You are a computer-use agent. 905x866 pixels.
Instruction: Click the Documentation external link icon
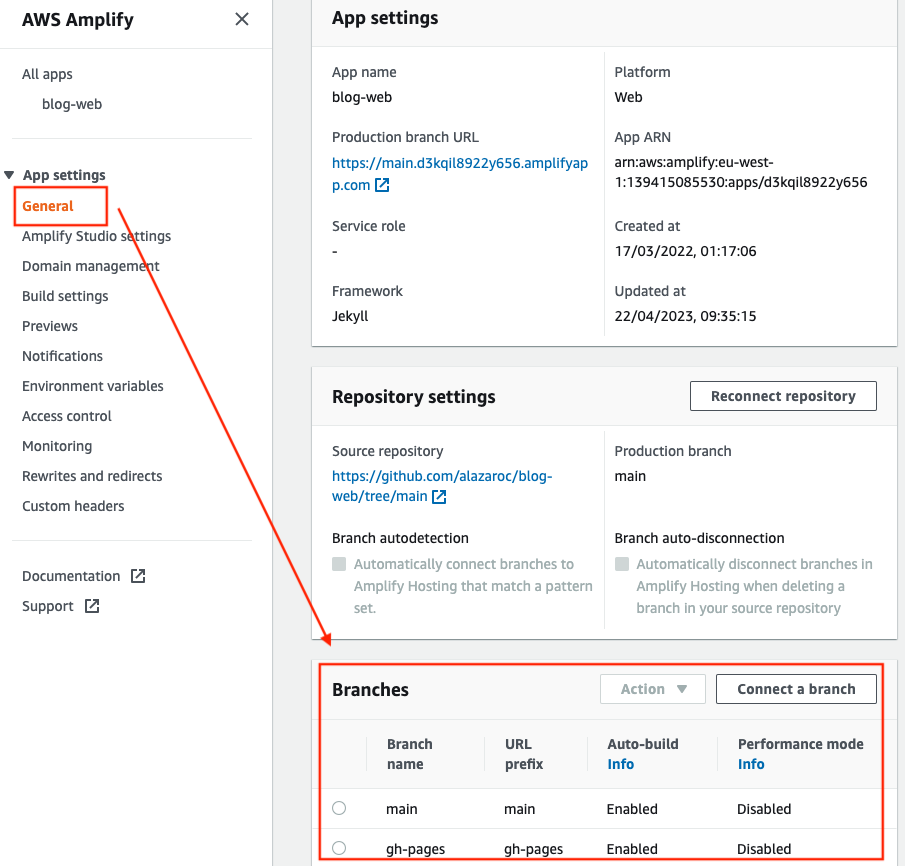click(x=138, y=576)
